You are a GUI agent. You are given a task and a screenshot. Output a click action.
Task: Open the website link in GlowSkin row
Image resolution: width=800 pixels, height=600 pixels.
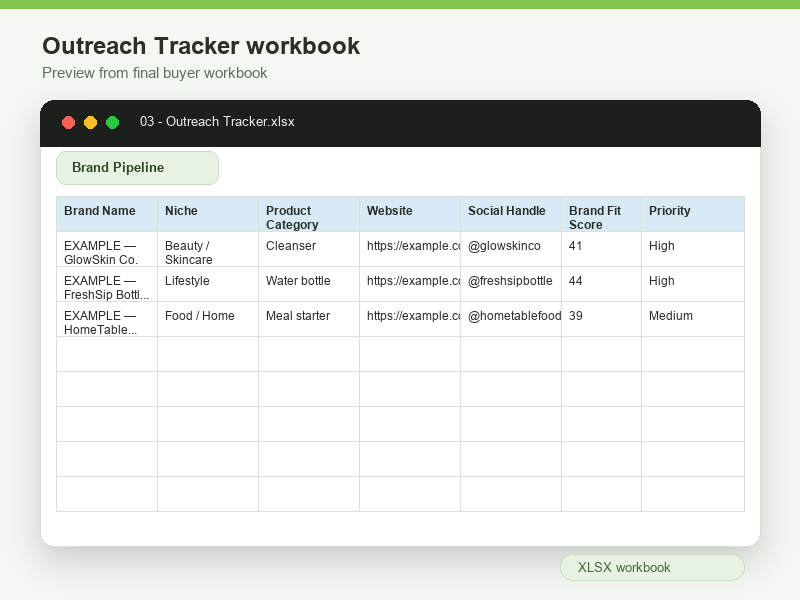tap(413, 246)
